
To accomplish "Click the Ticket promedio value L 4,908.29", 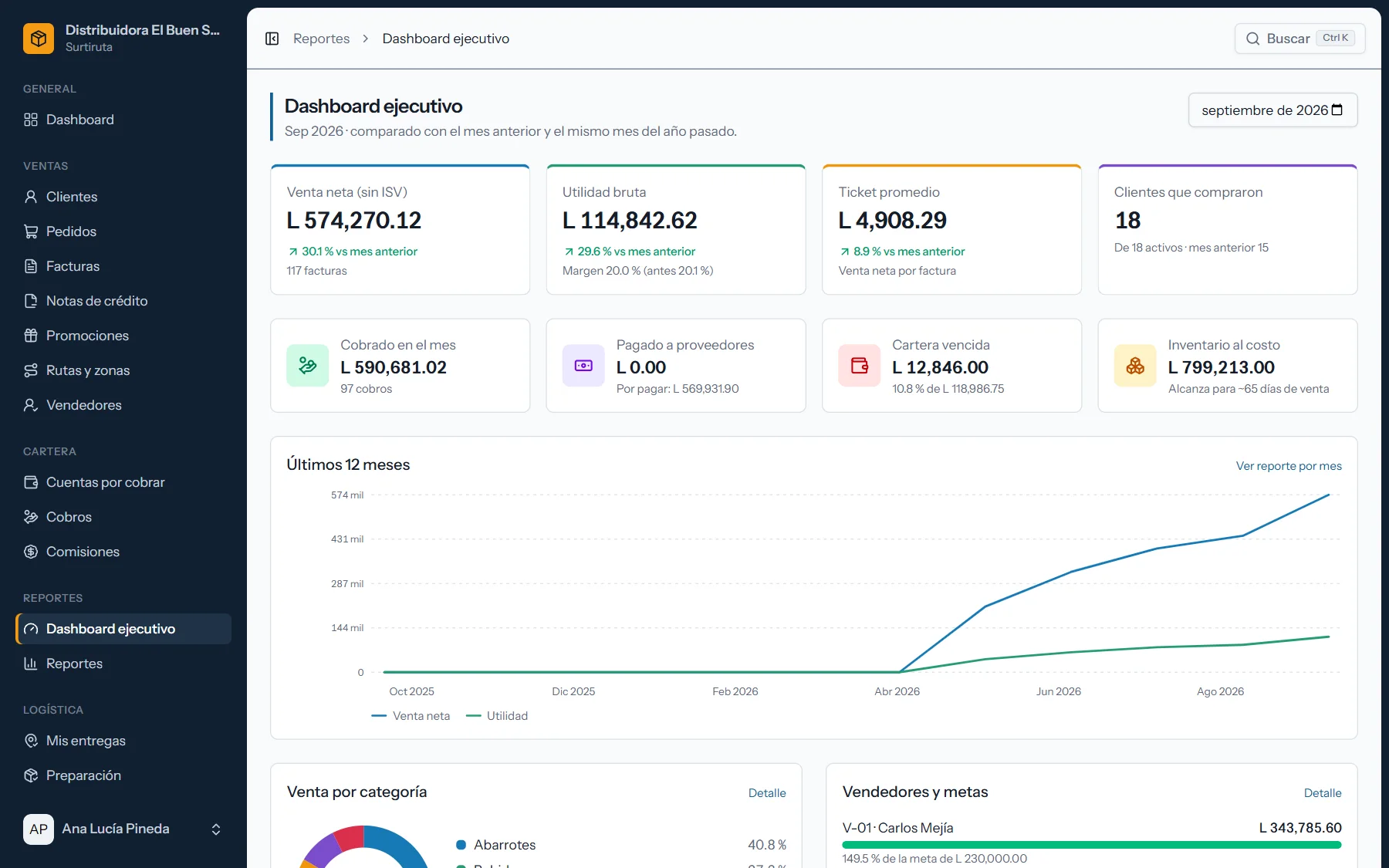I will tap(893, 221).
